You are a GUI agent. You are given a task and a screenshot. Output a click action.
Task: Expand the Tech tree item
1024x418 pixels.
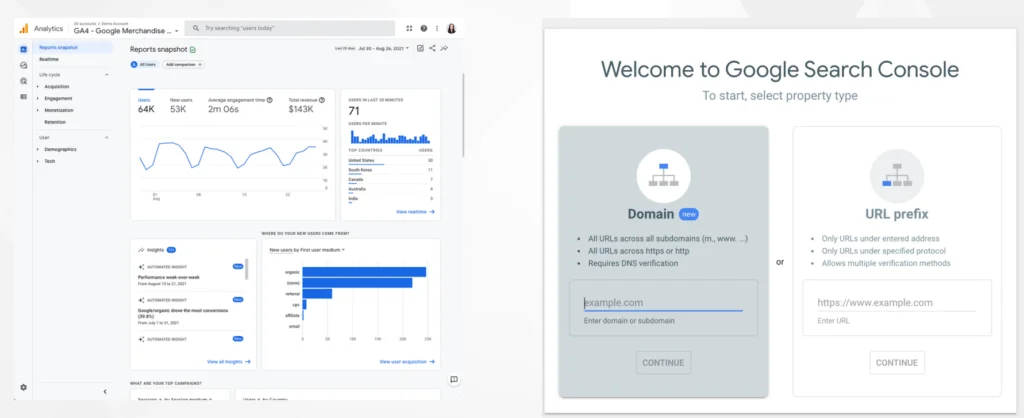[x=38, y=161]
